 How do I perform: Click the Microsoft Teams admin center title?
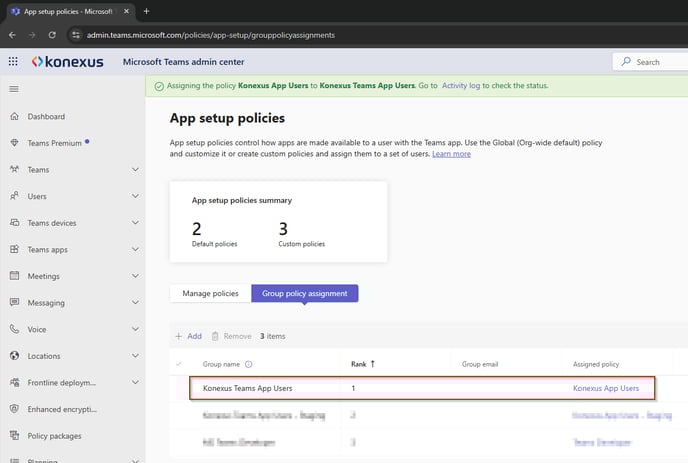pos(183,62)
